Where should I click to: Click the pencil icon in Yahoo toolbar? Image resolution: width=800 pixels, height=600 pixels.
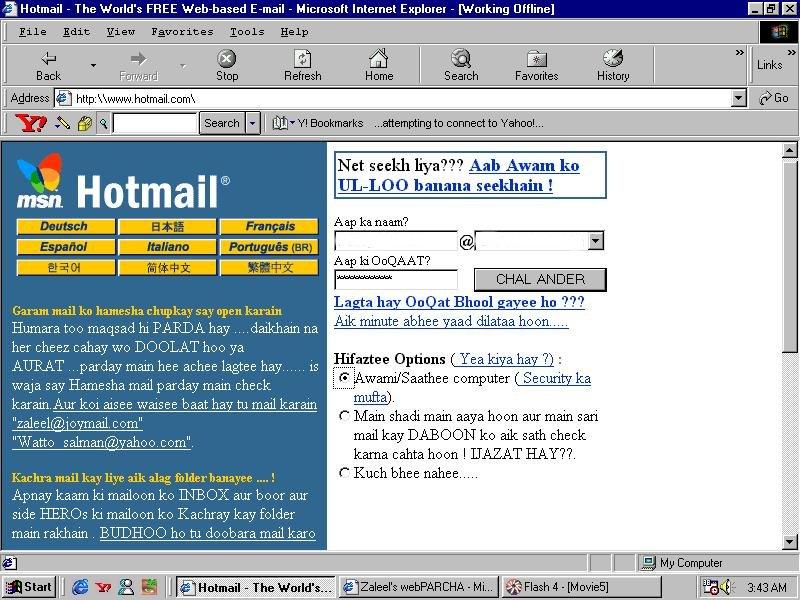(63, 123)
